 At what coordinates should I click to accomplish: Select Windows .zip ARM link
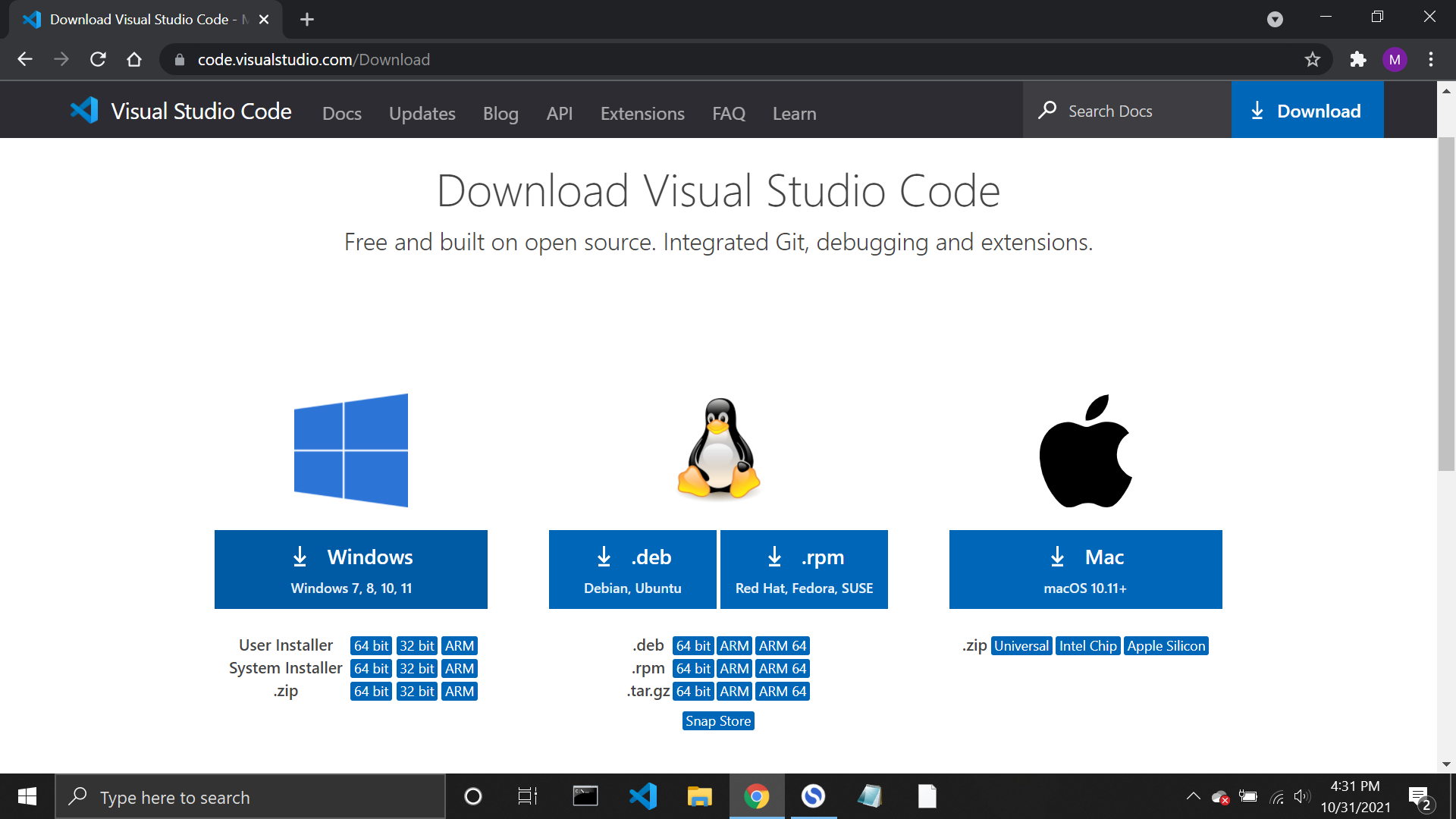(460, 692)
